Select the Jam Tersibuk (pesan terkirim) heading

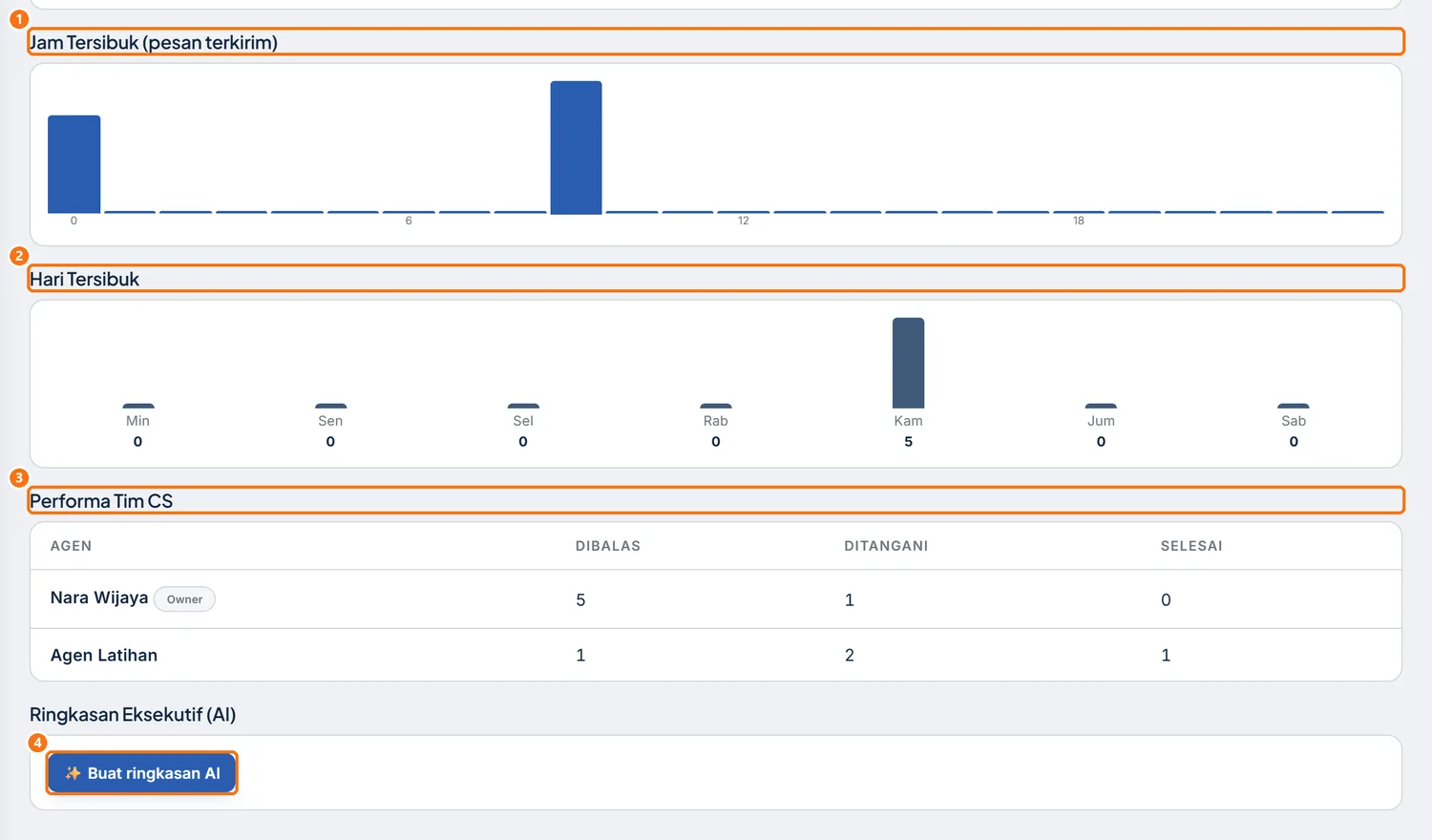pyautogui.click(x=154, y=42)
